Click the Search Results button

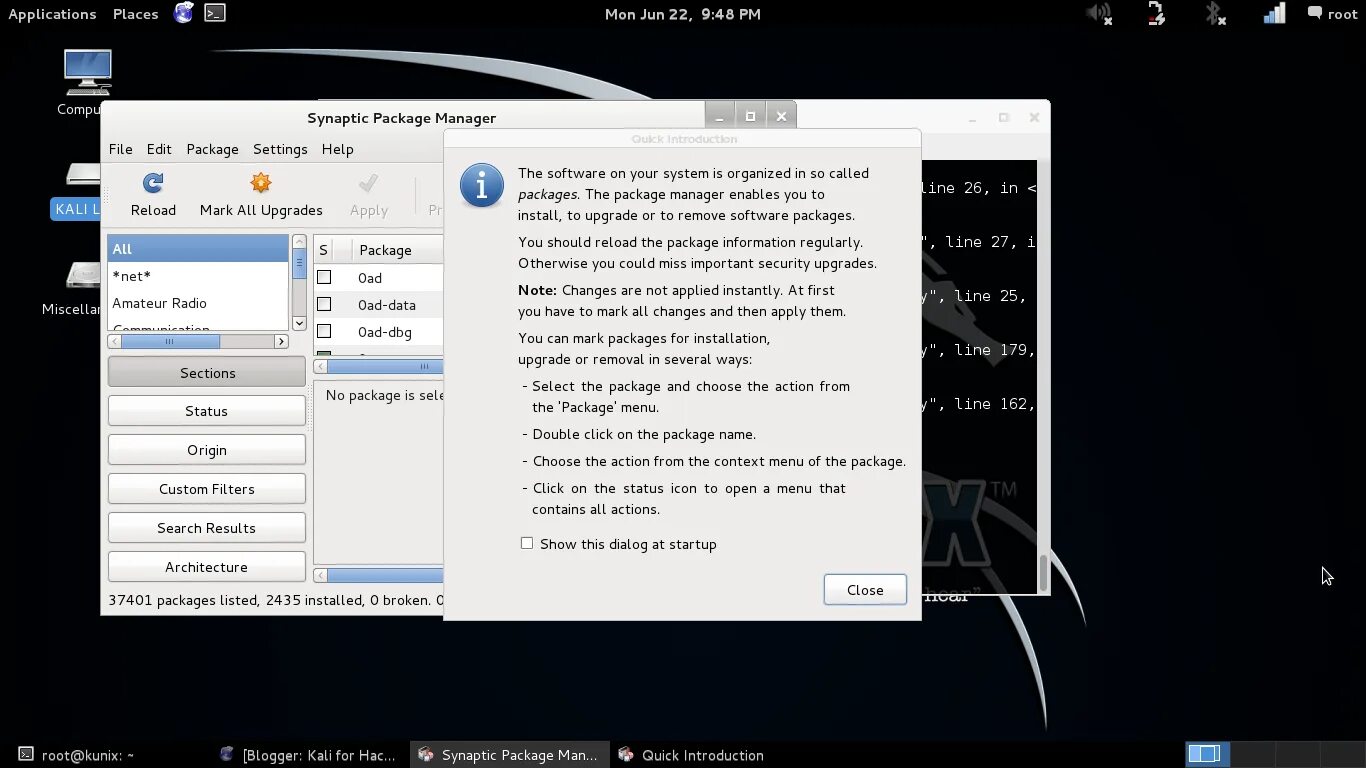[207, 528]
